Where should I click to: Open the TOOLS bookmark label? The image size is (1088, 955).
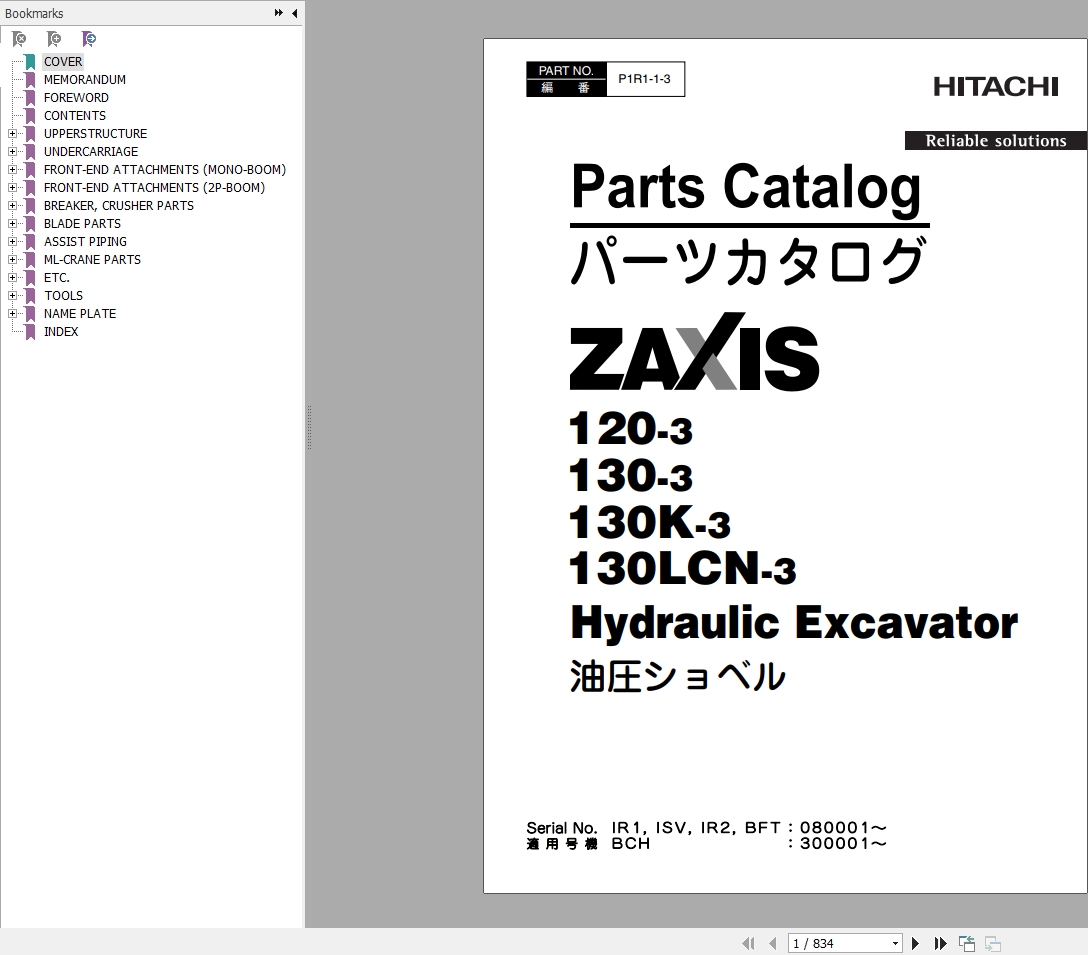[64, 296]
